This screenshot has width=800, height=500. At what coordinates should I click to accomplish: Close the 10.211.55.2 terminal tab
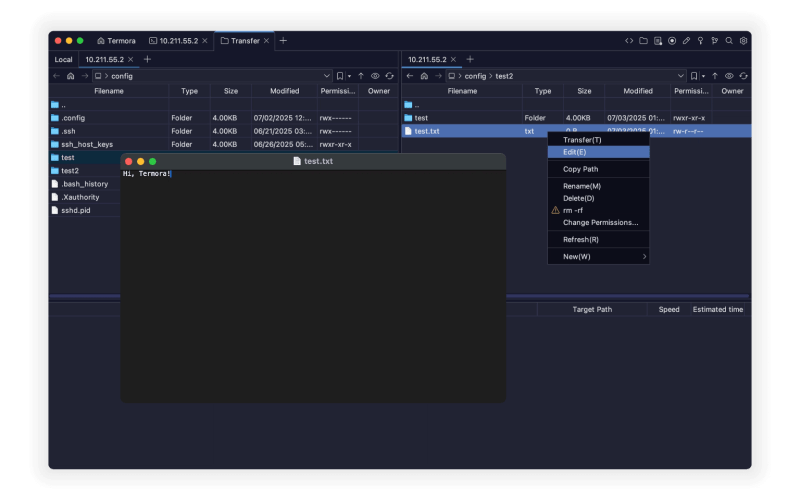[205, 41]
